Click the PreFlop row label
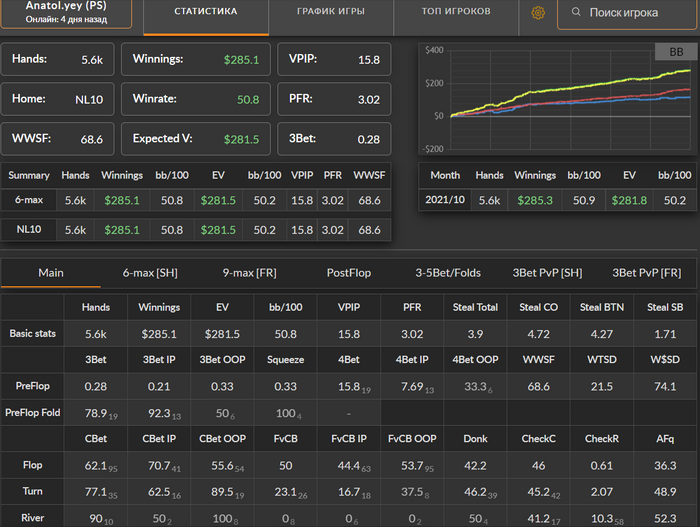 33,386
